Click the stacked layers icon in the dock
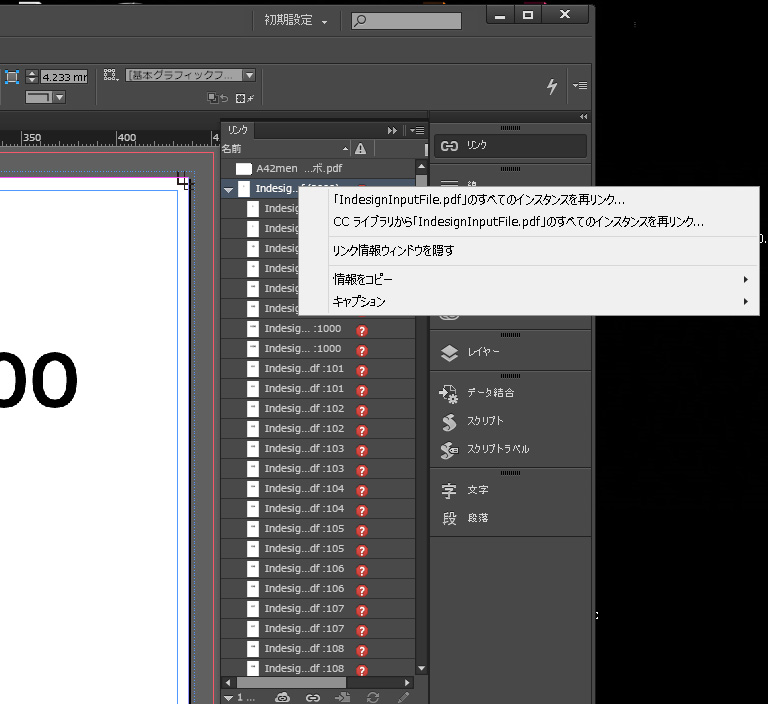768x704 pixels. coord(449,353)
